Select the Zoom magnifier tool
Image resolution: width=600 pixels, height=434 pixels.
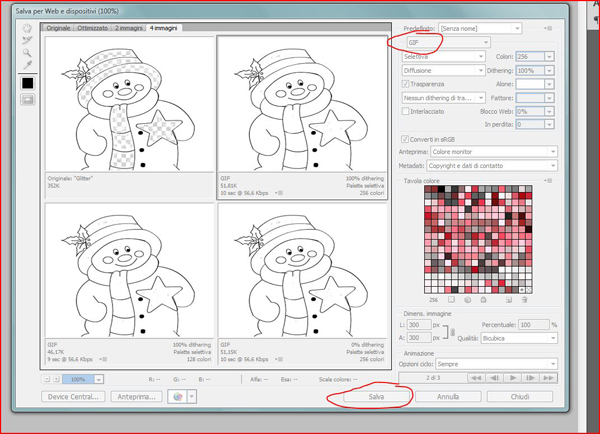(x=27, y=53)
